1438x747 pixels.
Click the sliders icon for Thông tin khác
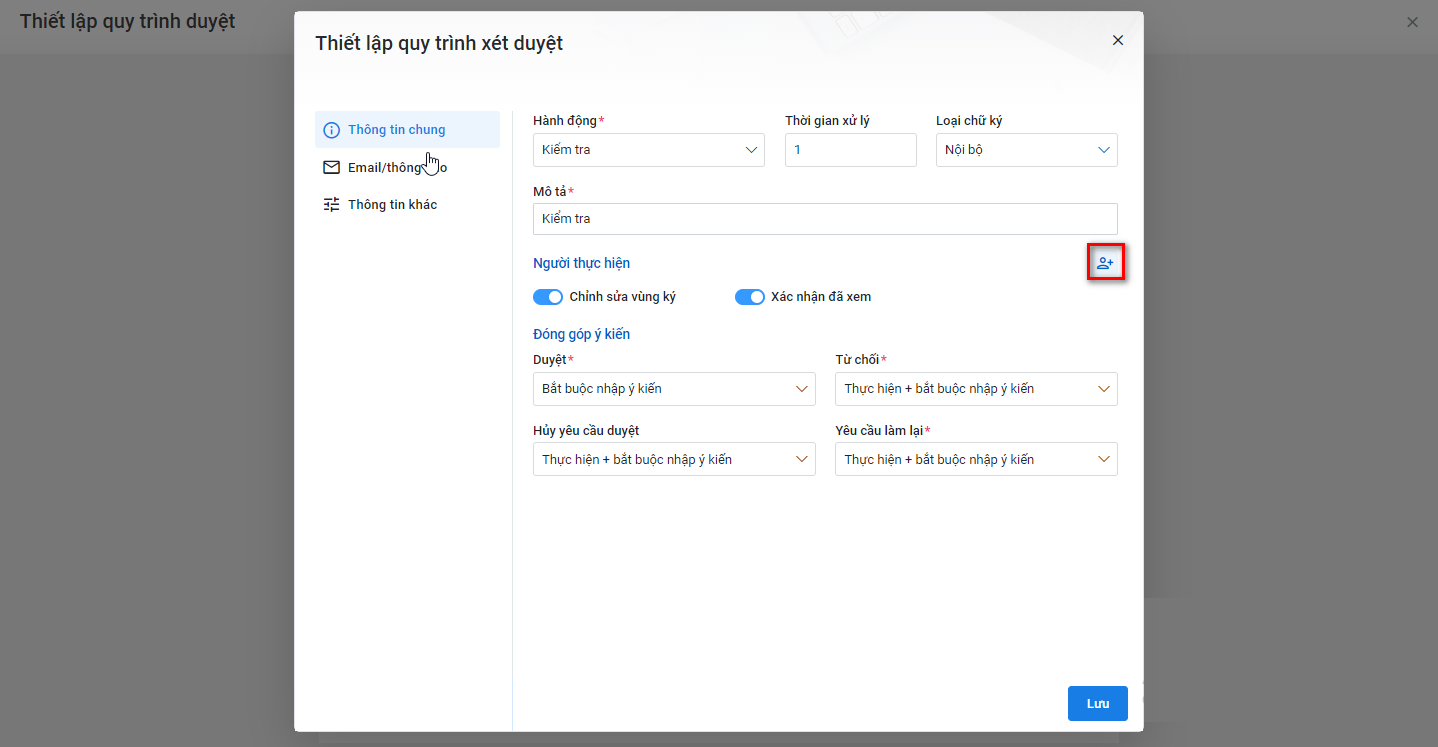(331, 205)
